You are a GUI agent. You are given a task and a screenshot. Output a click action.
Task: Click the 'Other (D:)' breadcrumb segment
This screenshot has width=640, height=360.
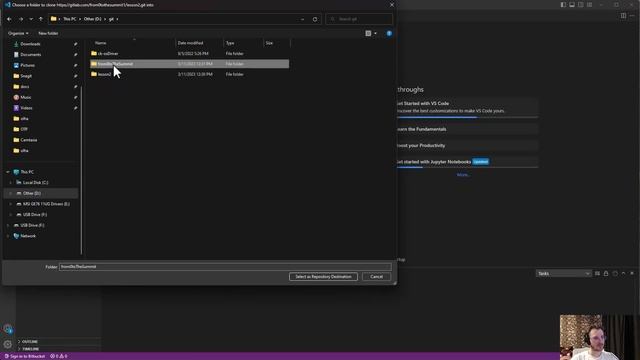point(93,19)
